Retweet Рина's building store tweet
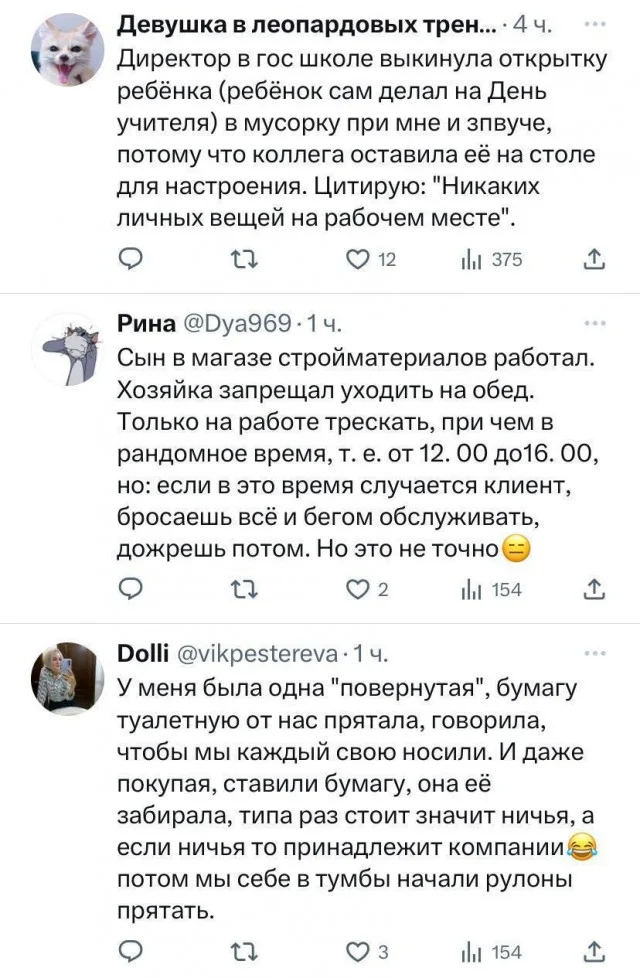Image resolution: width=640 pixels, height=978 pixels. coord(242,590)
